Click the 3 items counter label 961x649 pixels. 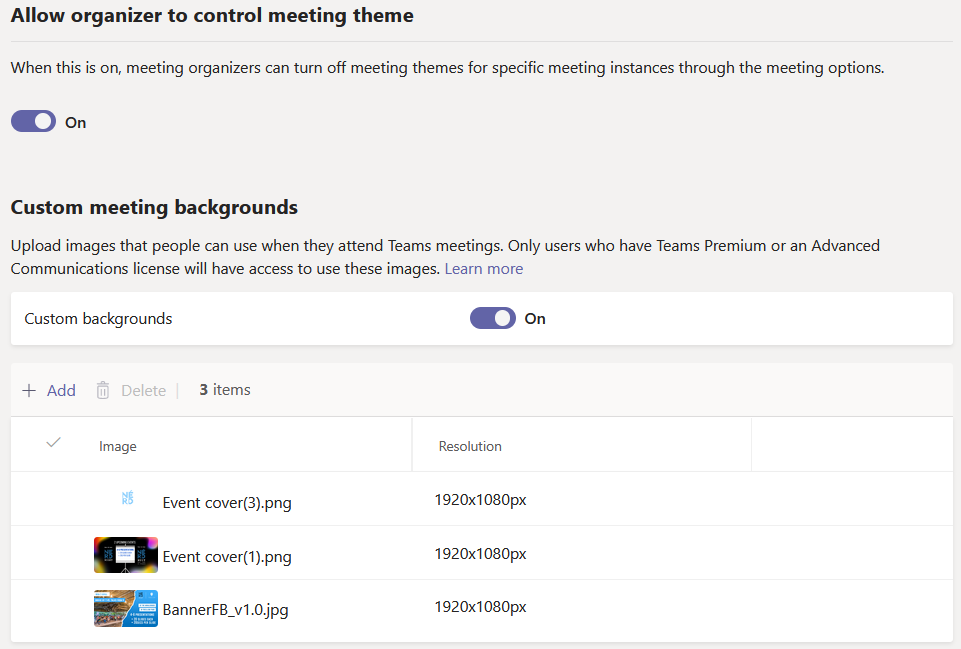224,390
